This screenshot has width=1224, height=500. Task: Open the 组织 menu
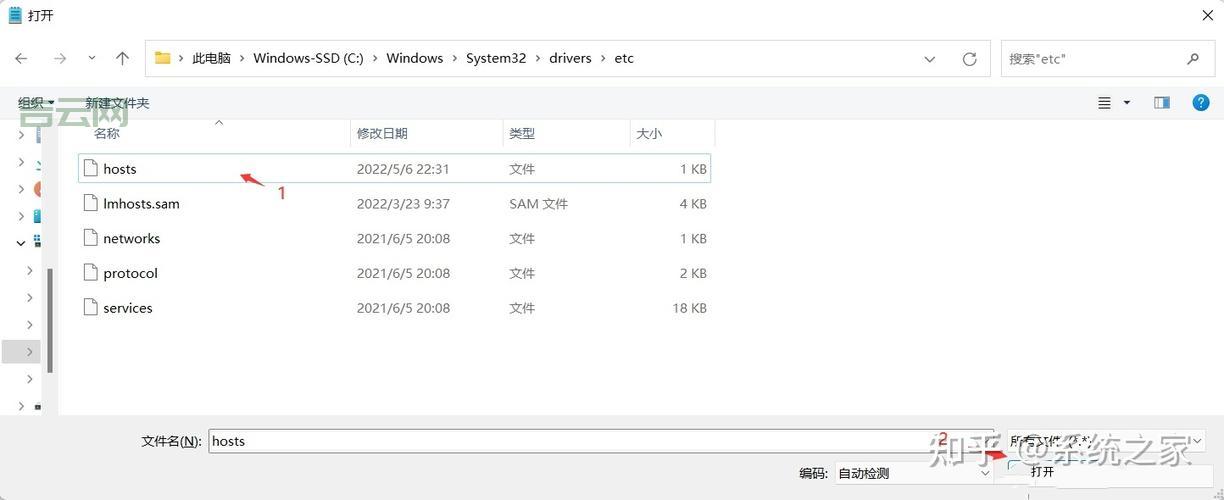point(36,103)
